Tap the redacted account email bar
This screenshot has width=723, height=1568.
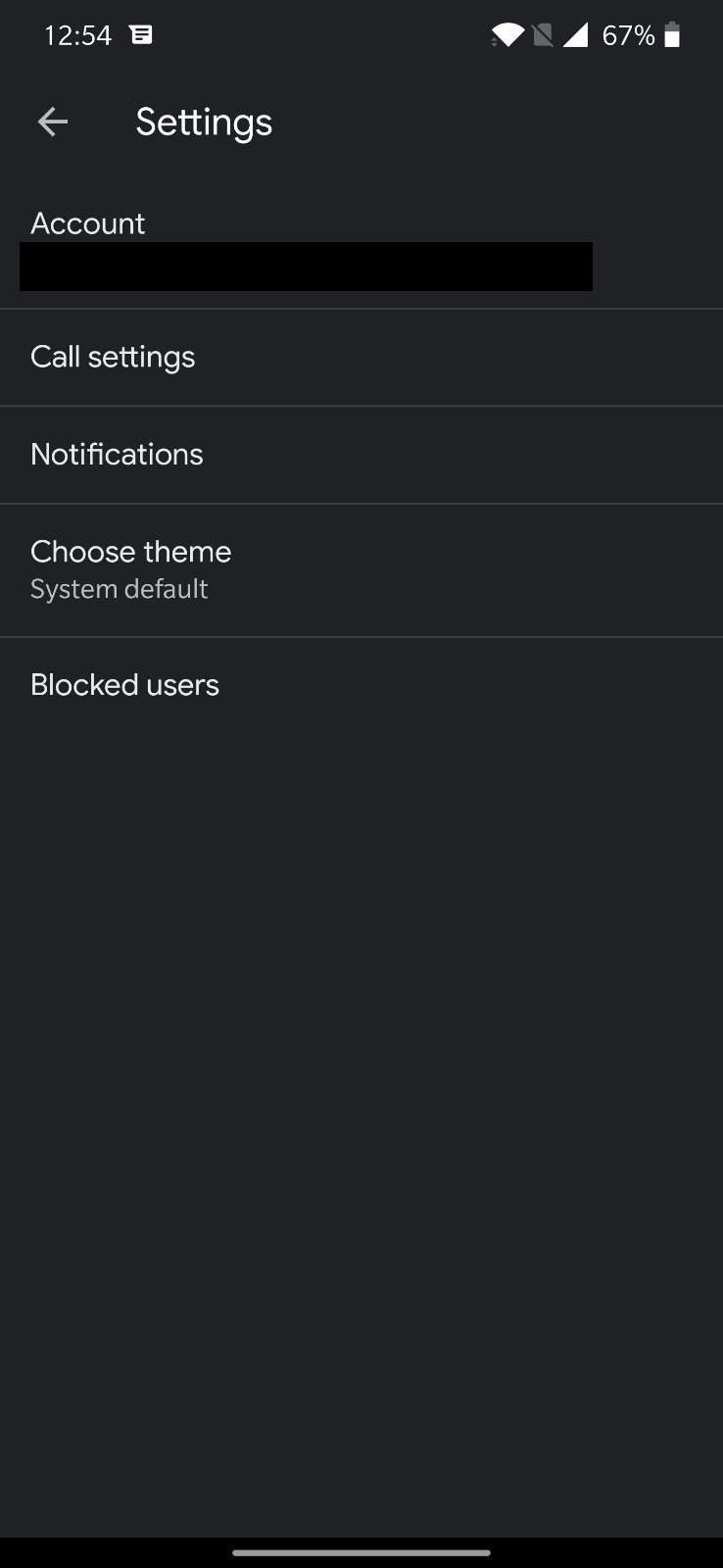pyautogui.click(x=306, y=267)
